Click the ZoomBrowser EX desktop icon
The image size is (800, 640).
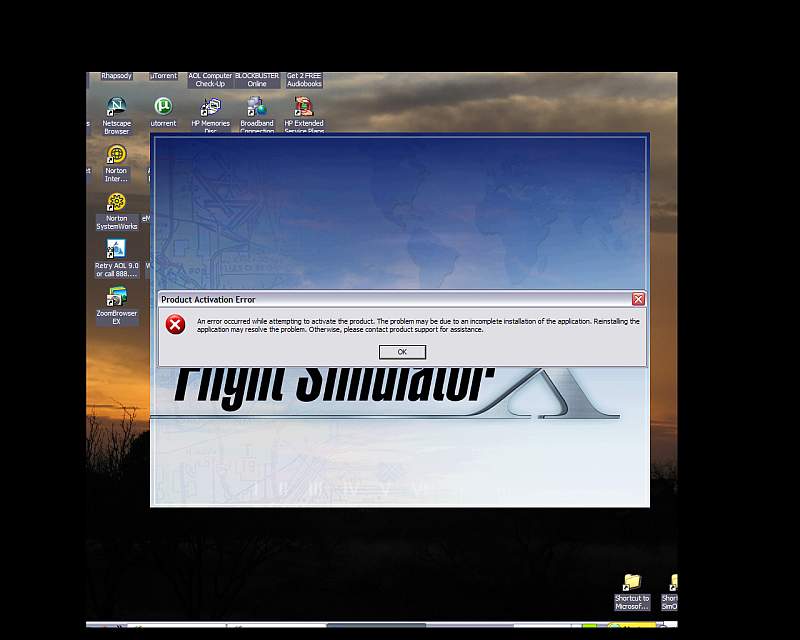(x=116, y=297)
